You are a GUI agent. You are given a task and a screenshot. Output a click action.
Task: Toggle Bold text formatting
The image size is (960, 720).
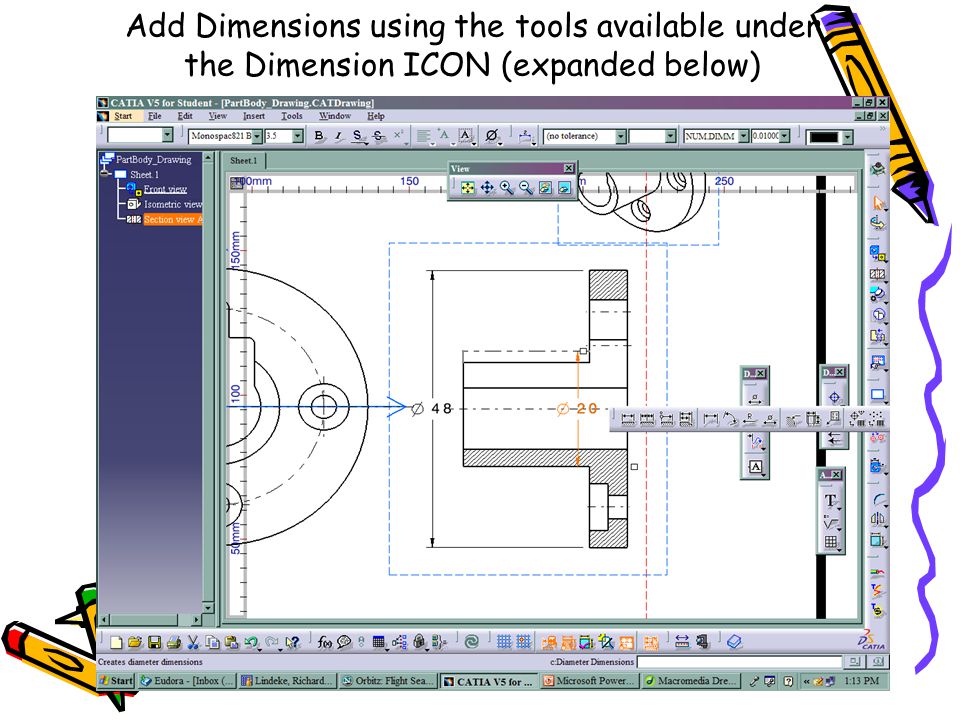318,136
